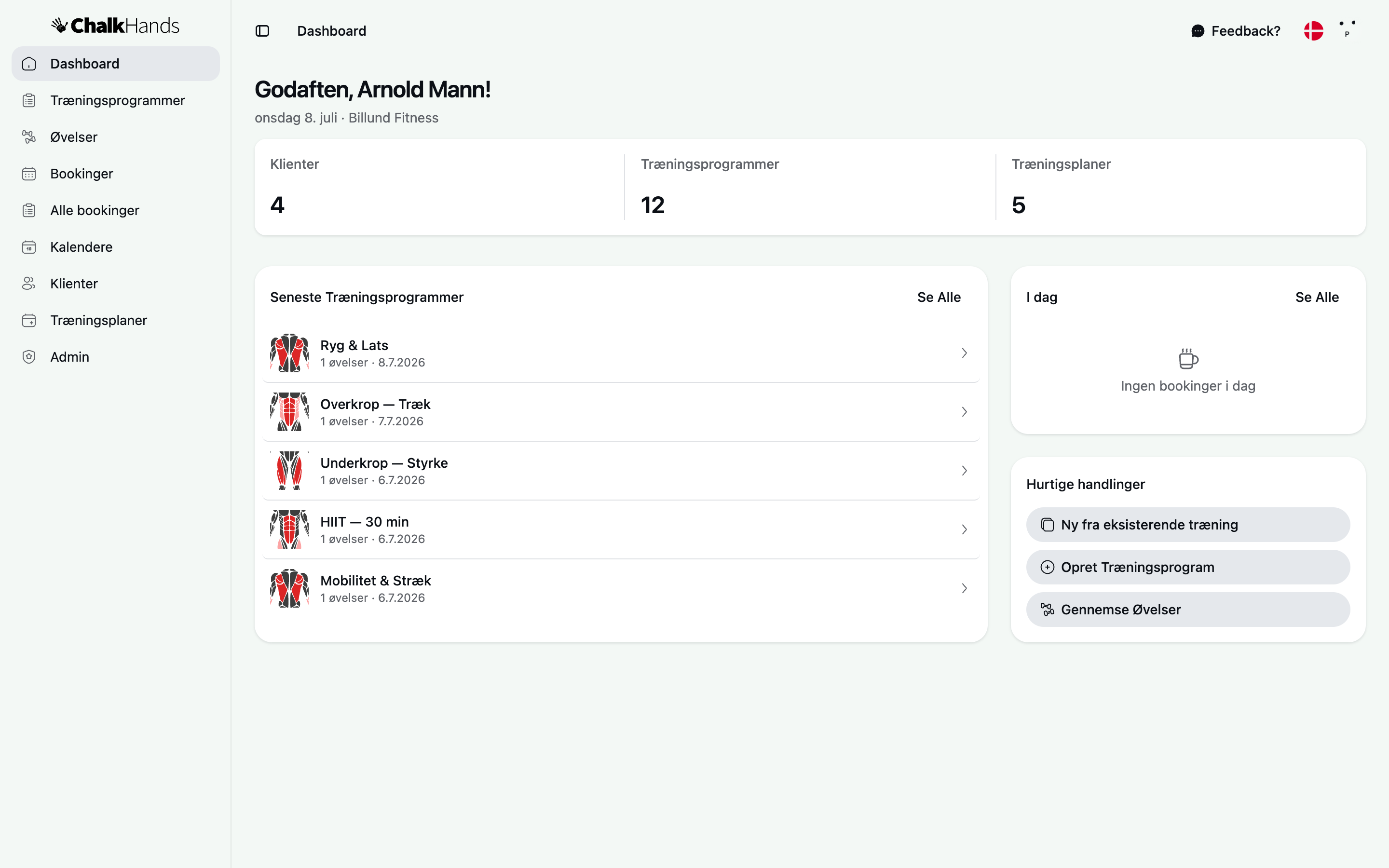Open Mobilitet & Stræk via its chevron
The height and width of the screenshot is (868, 1389).
point(964,588)
